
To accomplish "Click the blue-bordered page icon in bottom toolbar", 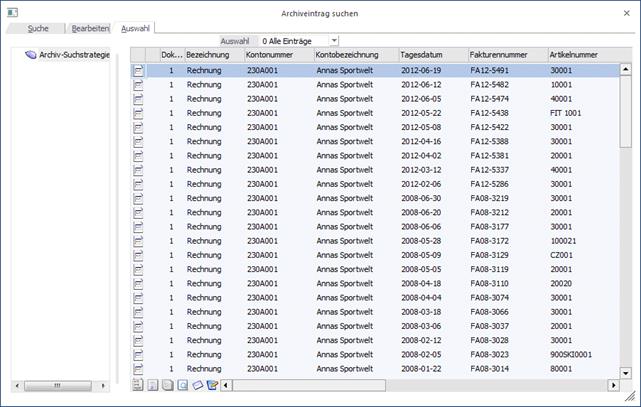I will 182,385.
